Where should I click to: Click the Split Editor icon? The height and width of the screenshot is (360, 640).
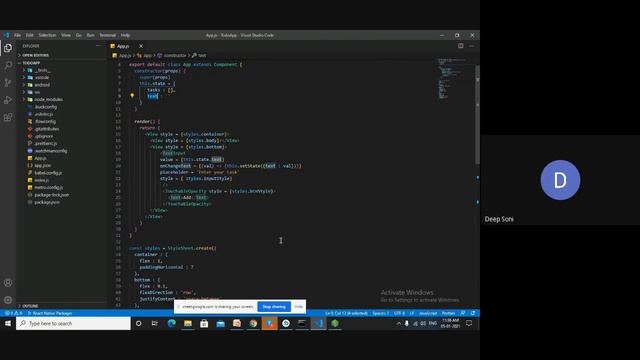[460, 46]
